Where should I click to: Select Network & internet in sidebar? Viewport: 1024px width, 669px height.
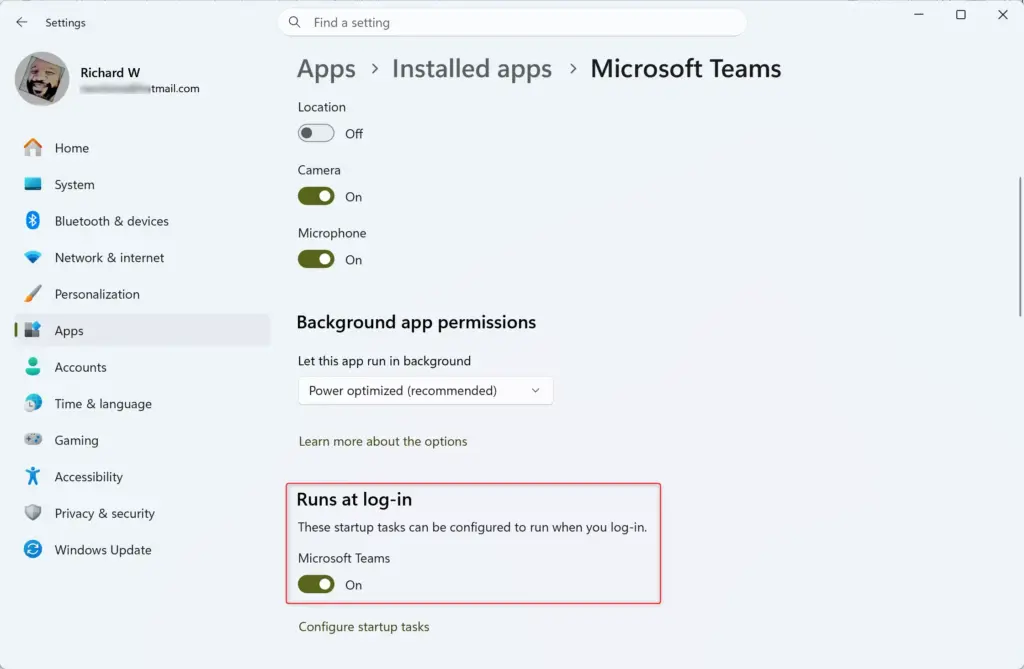(142, 257)
